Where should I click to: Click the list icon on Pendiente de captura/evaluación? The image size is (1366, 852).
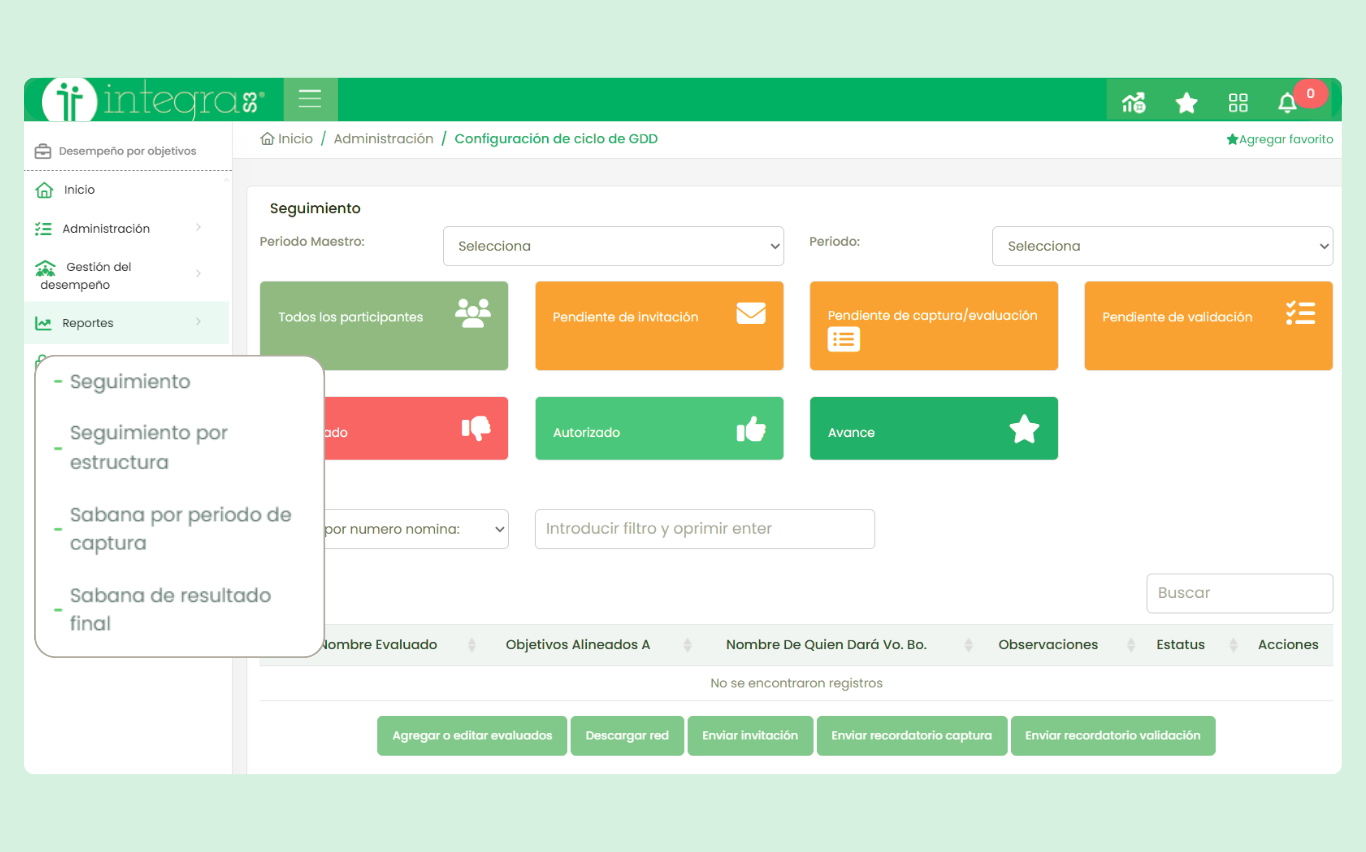pos(844,340)
